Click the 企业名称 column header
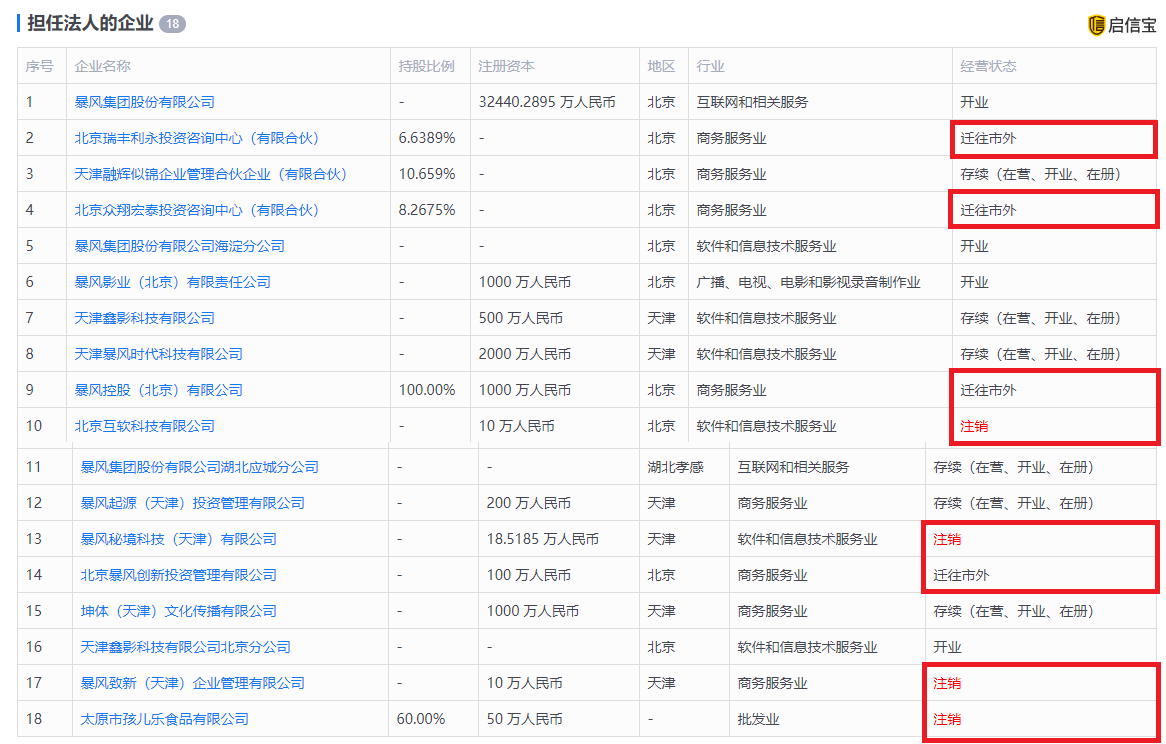1166x744 pixels. point(103,66)
